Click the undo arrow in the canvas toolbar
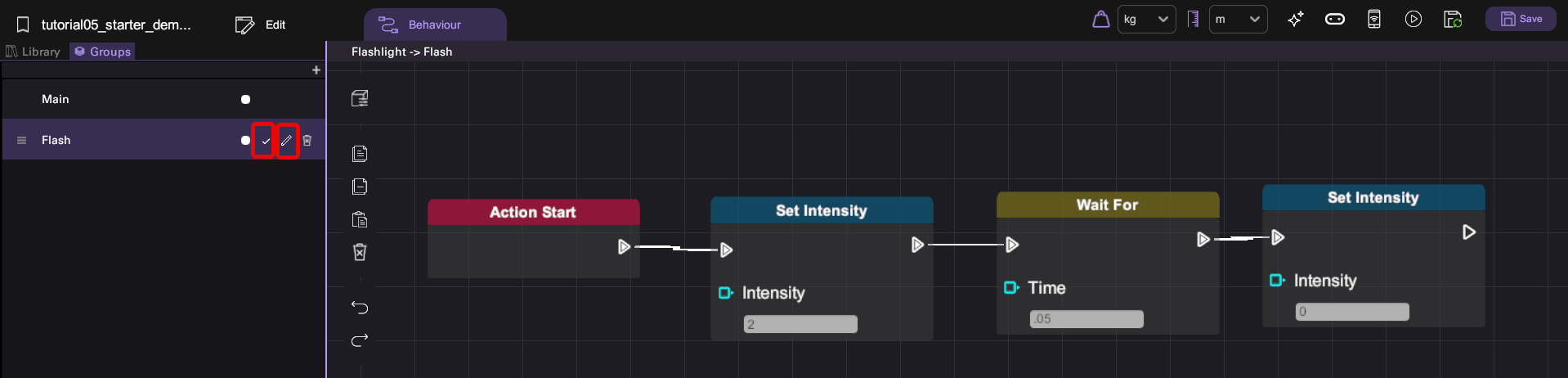1568x378 pixels. (x=360, y=307)
